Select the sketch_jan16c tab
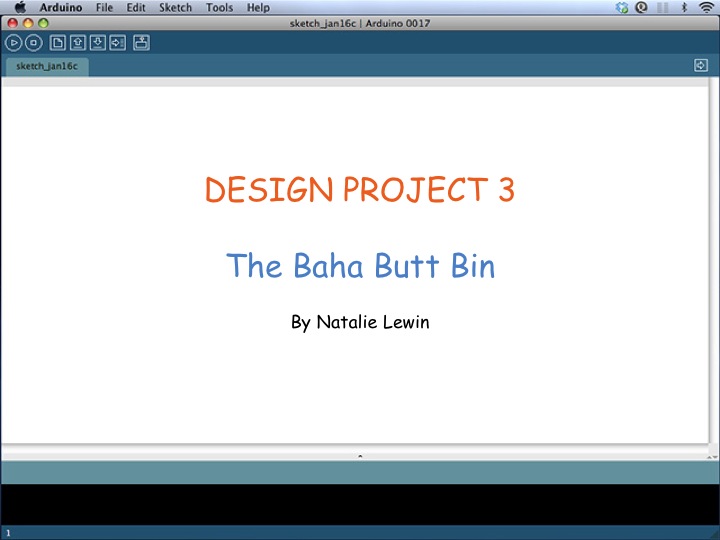720x540 pixels. (x=47, y=67)
